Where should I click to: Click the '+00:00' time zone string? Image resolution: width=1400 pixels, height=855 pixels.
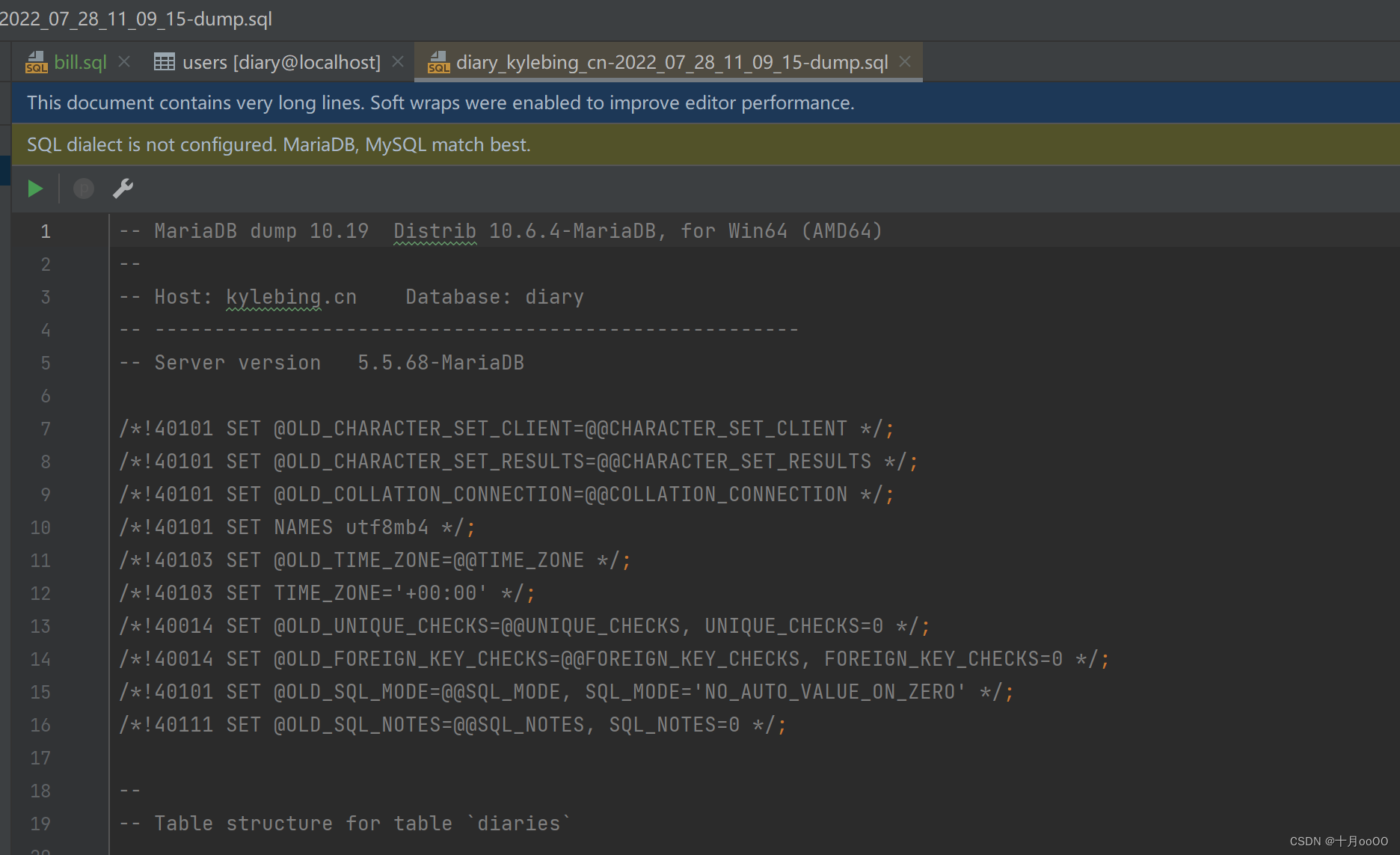pyautogui.click(x=441, y=593)
